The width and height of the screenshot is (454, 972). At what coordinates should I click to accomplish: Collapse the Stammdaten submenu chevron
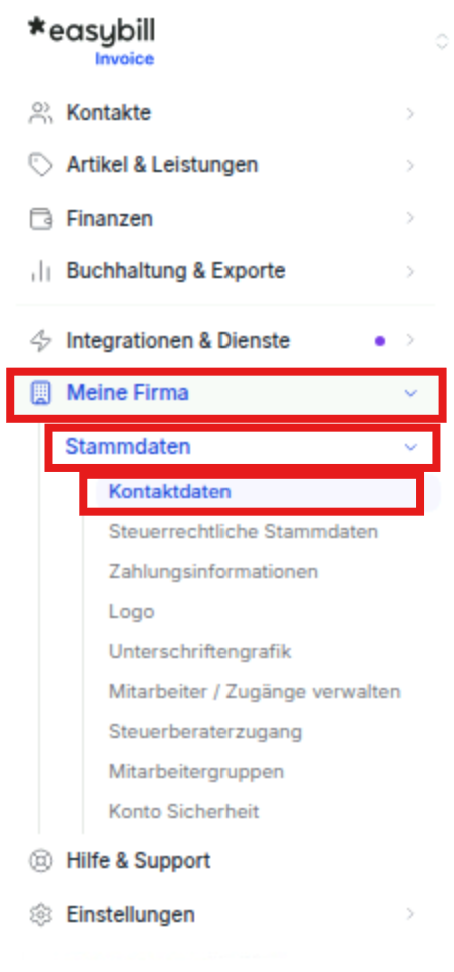point(410,447)
